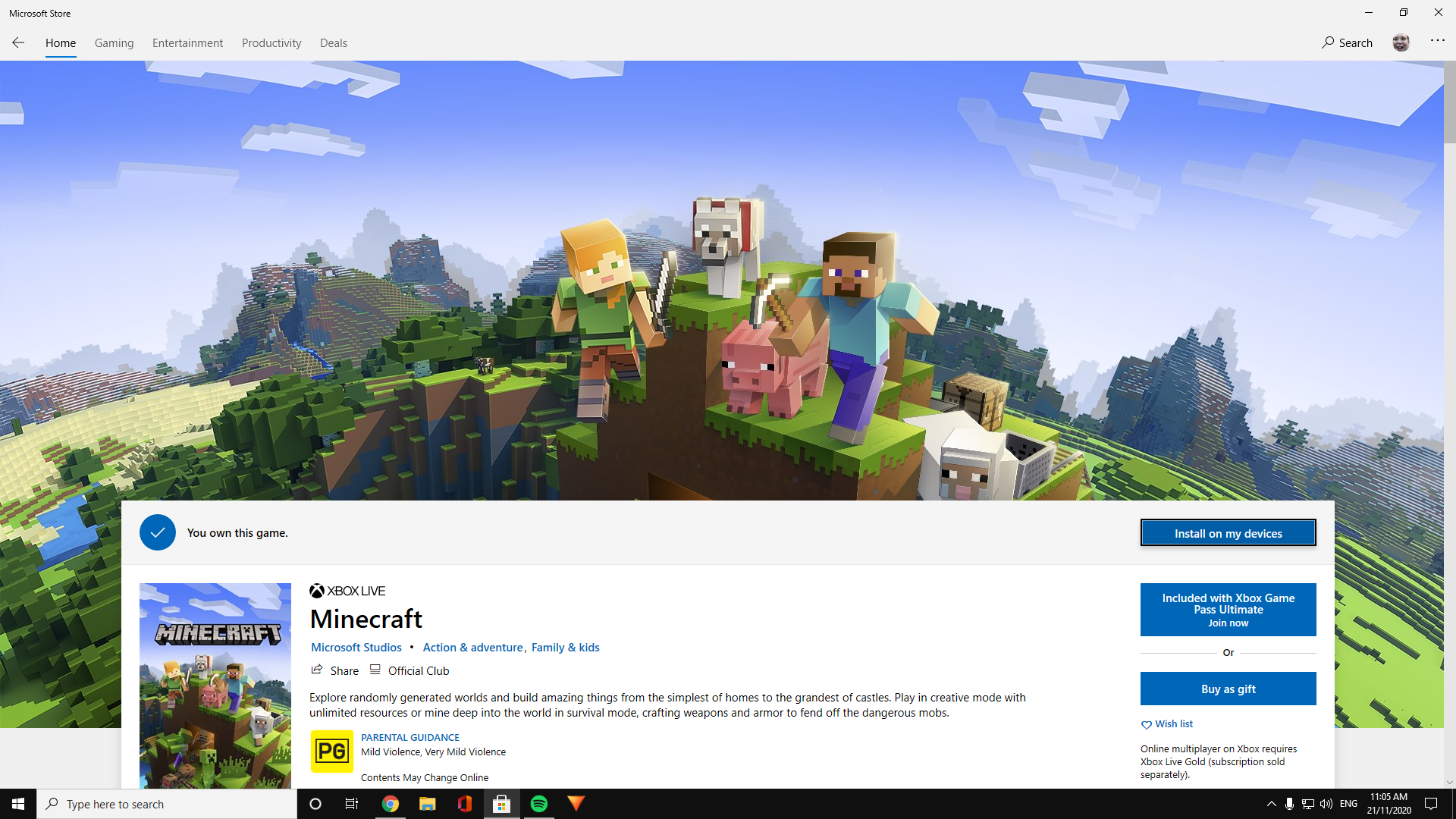The width and height of the screenshot is (1456, 819).
Task: Click the Minecraft title text
Action: (x=366, y=619)
